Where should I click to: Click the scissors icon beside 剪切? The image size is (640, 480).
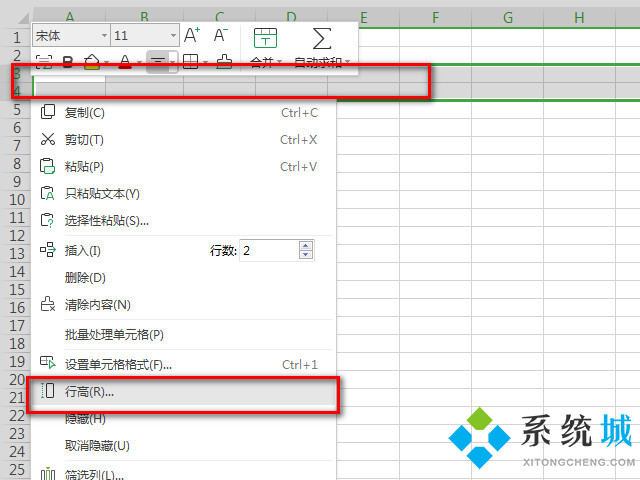click(x=48, y=139)
